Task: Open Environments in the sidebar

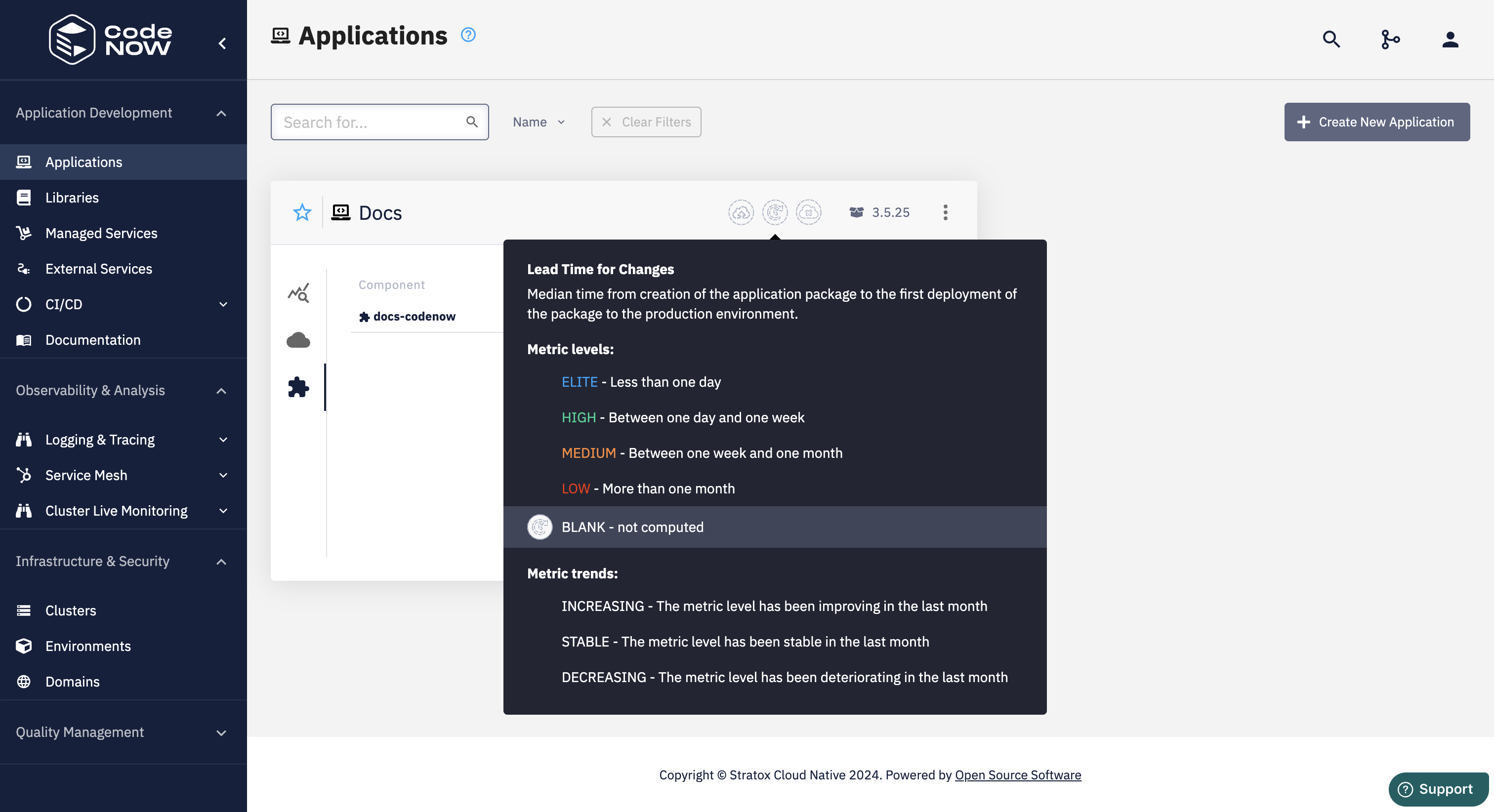Action: click(87, 646)
